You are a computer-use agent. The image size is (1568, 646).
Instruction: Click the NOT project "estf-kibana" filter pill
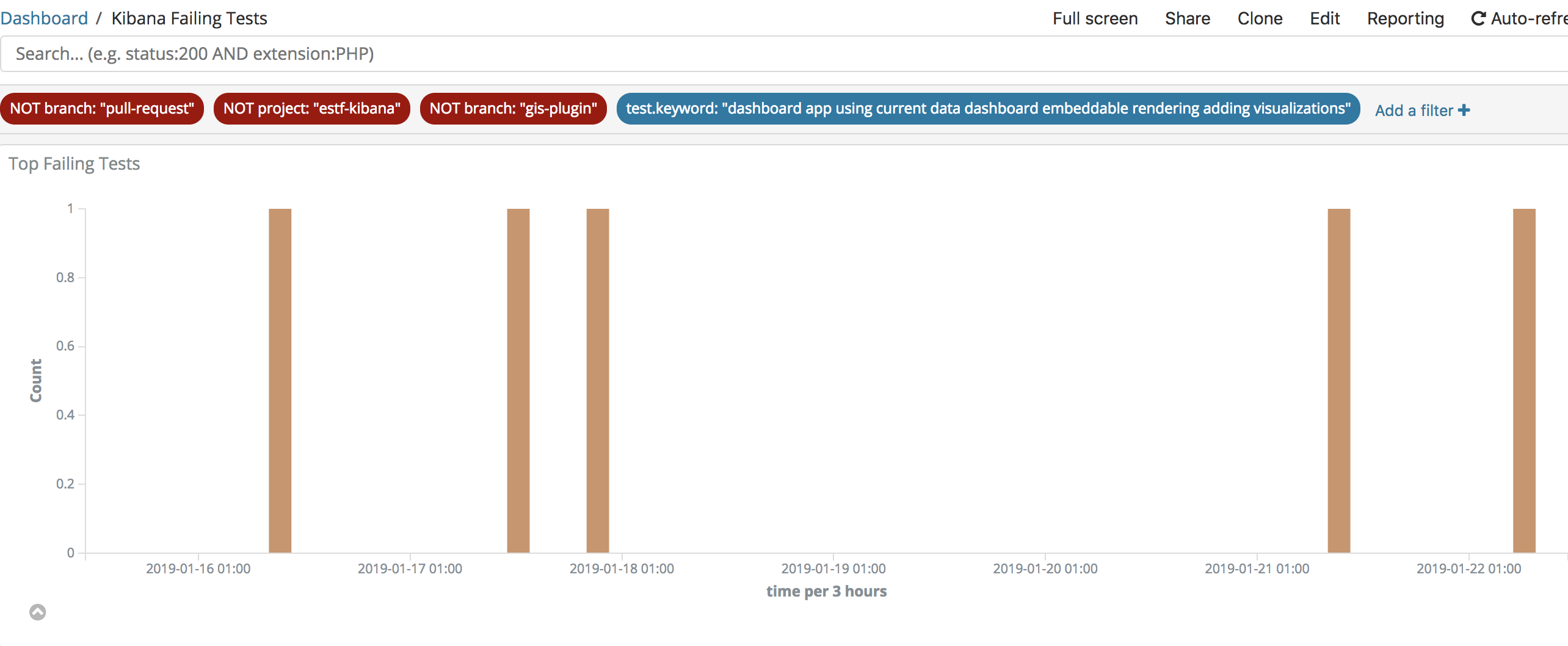coord(312,109)
